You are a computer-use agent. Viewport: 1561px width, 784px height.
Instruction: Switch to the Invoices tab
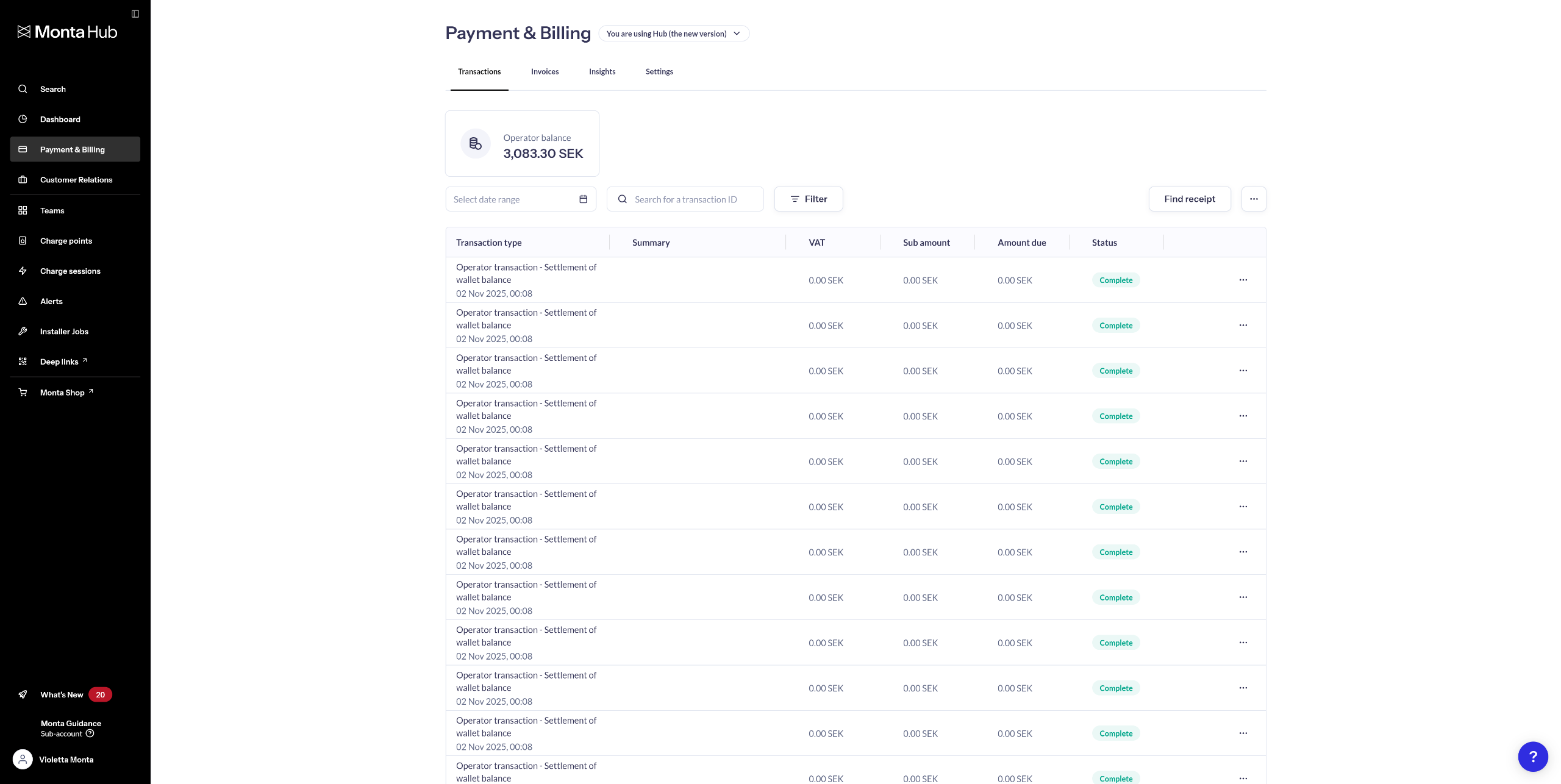[x=545, y=71]
